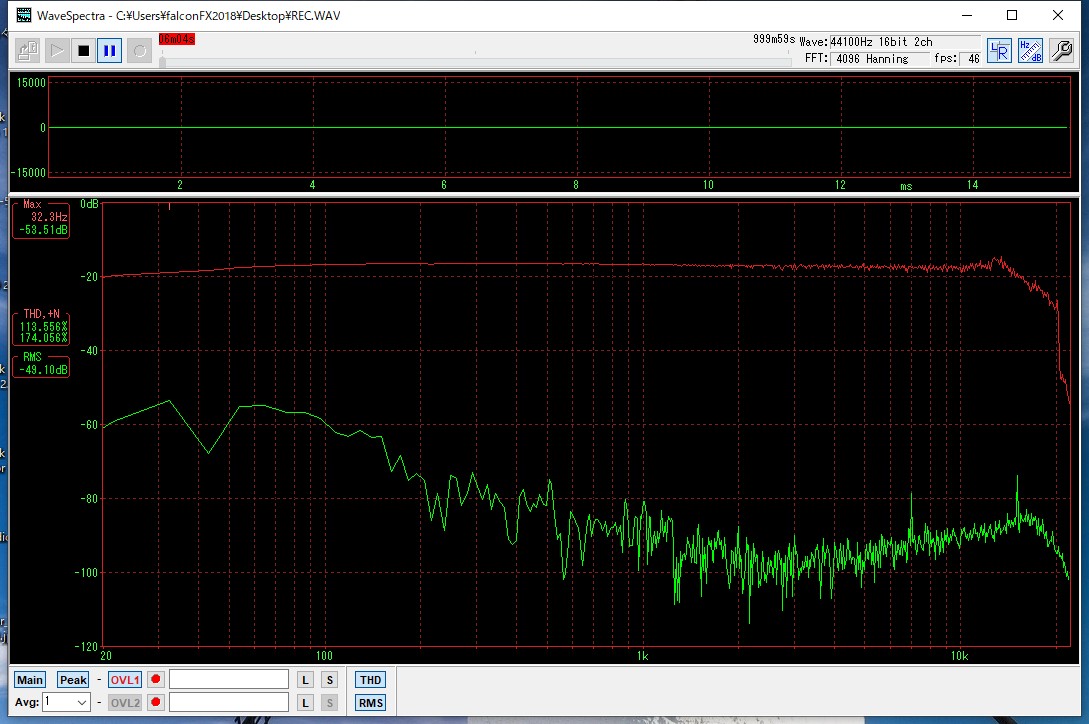Toggle the LR channel display icon
1089x724 pixels.
pos(999,51)
